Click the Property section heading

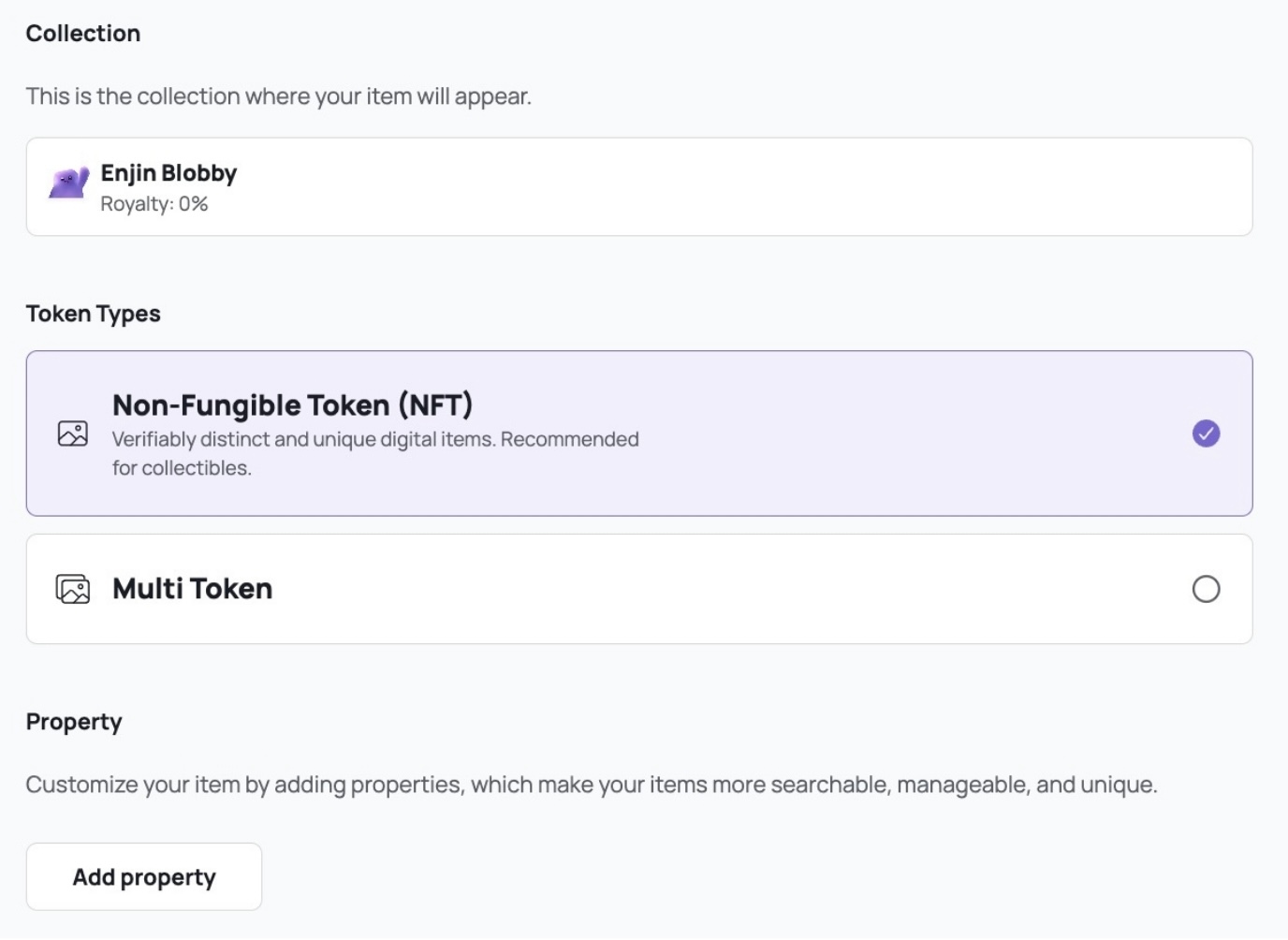(74, 722)
